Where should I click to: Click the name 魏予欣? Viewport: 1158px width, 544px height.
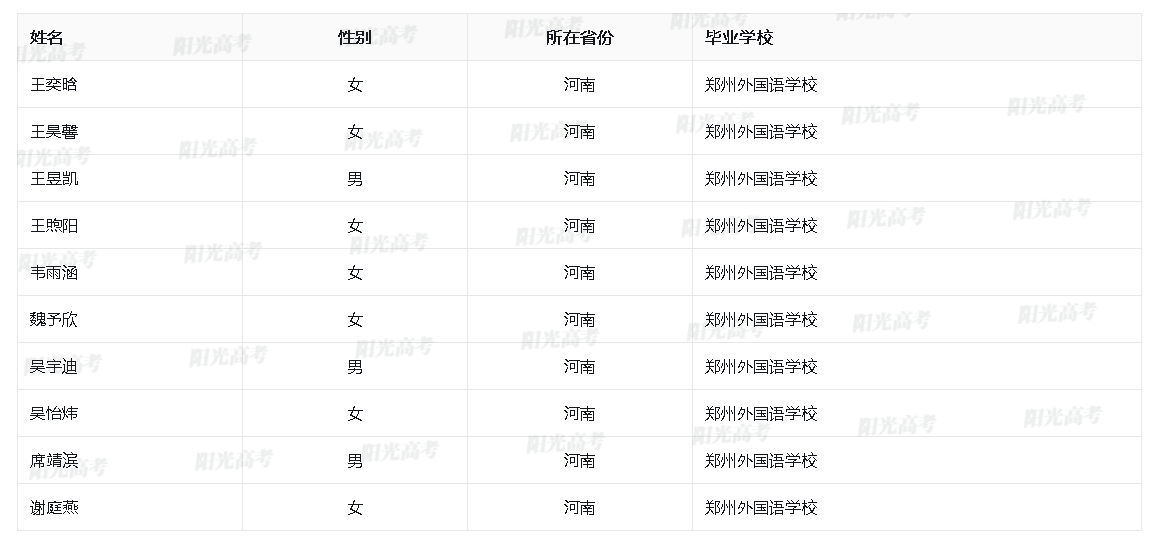54,320
